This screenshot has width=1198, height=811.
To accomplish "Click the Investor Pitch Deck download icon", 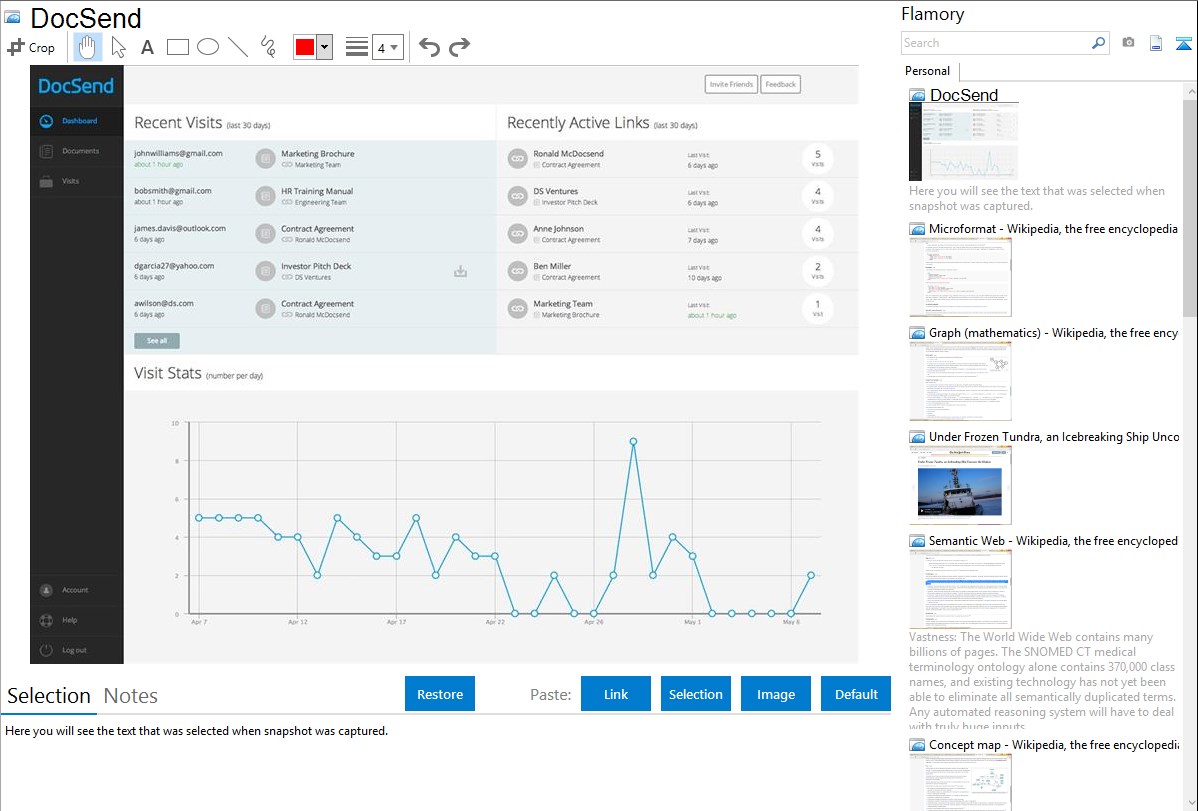I will pos(461,271).
